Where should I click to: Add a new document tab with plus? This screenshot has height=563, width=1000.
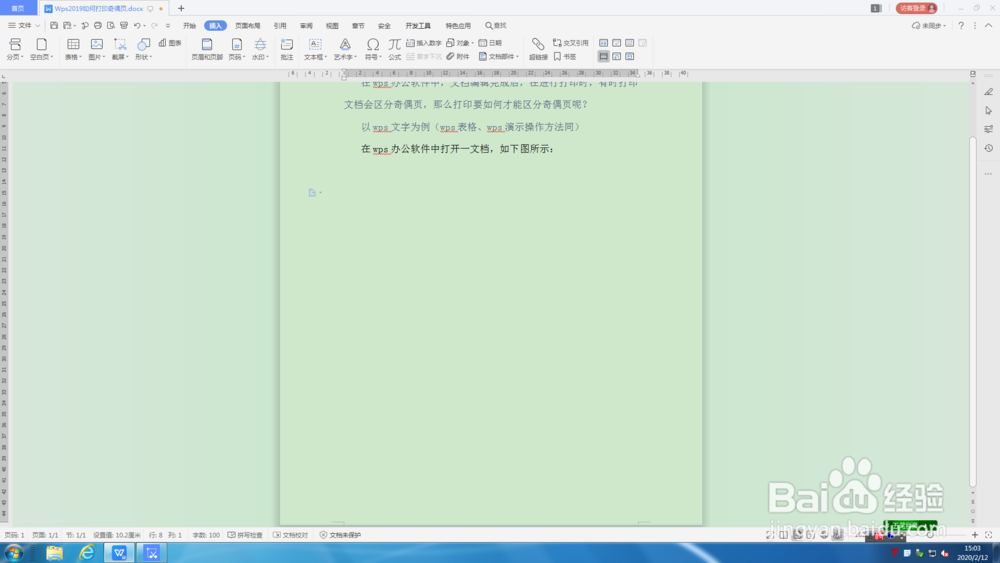181,8
